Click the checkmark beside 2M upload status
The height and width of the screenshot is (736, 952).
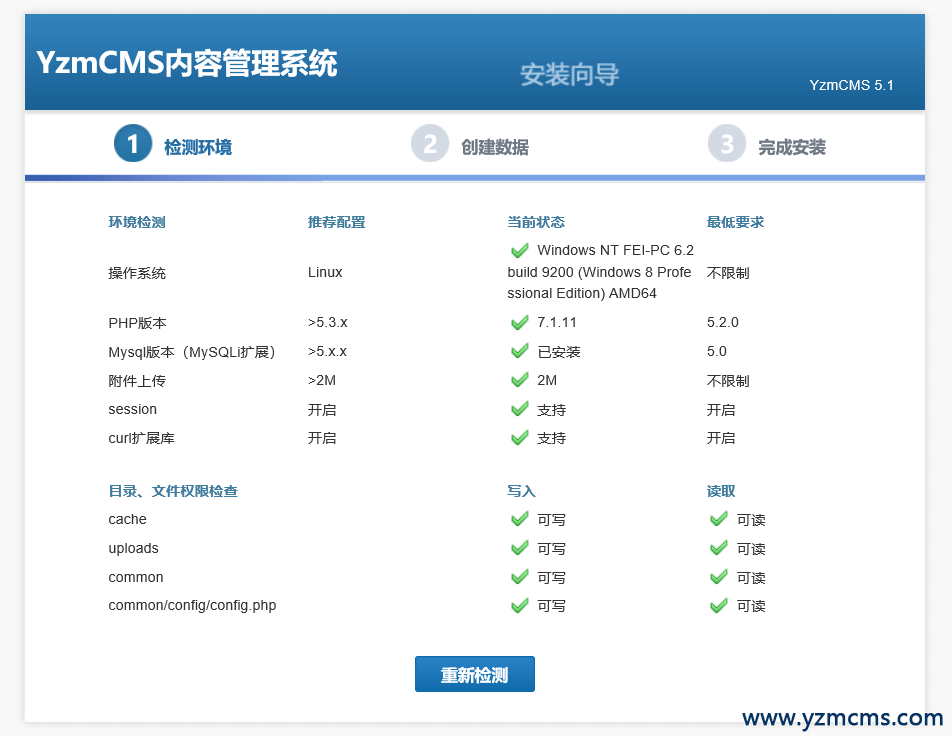(520, 380)
